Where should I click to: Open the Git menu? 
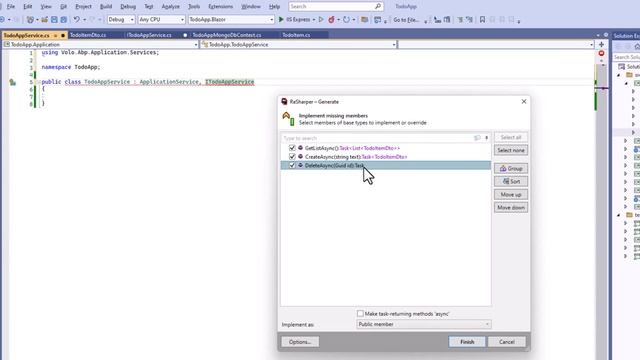click(63, 7)
